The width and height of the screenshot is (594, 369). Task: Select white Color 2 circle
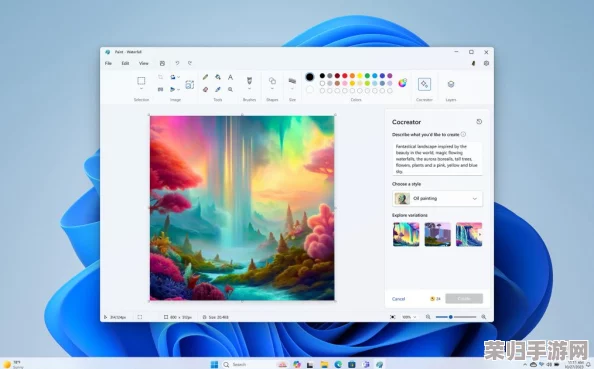coord(310,89)
